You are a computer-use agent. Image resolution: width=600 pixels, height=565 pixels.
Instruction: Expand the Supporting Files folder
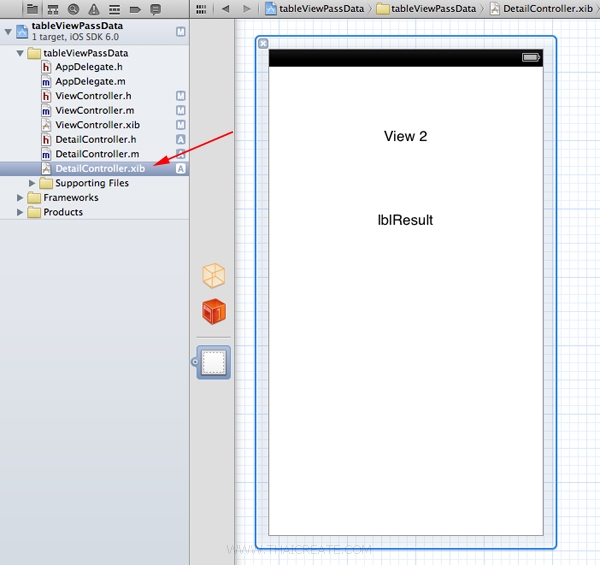[x=32, y=183]
